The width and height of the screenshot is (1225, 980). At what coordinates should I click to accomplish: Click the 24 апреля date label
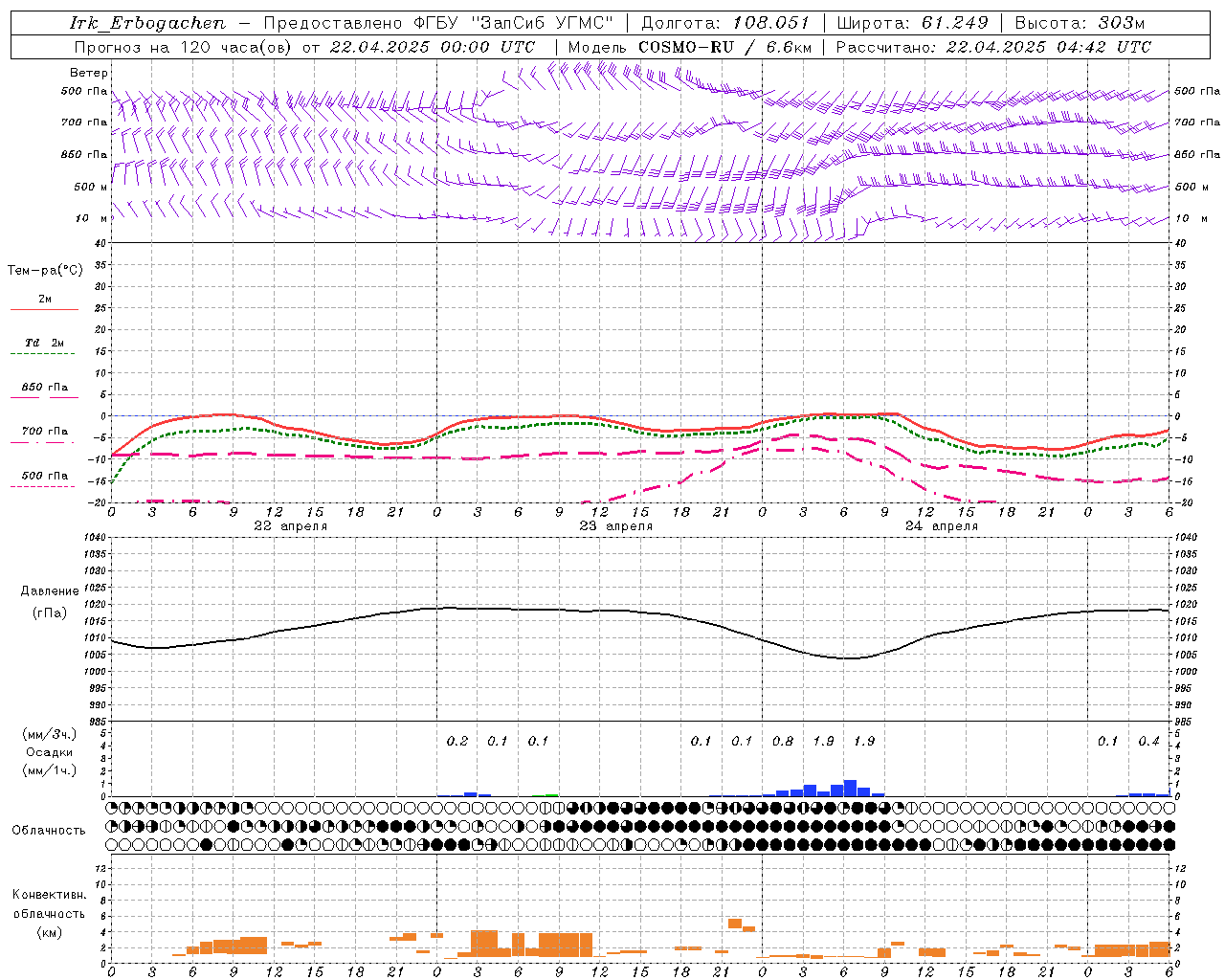click(942, 526)
